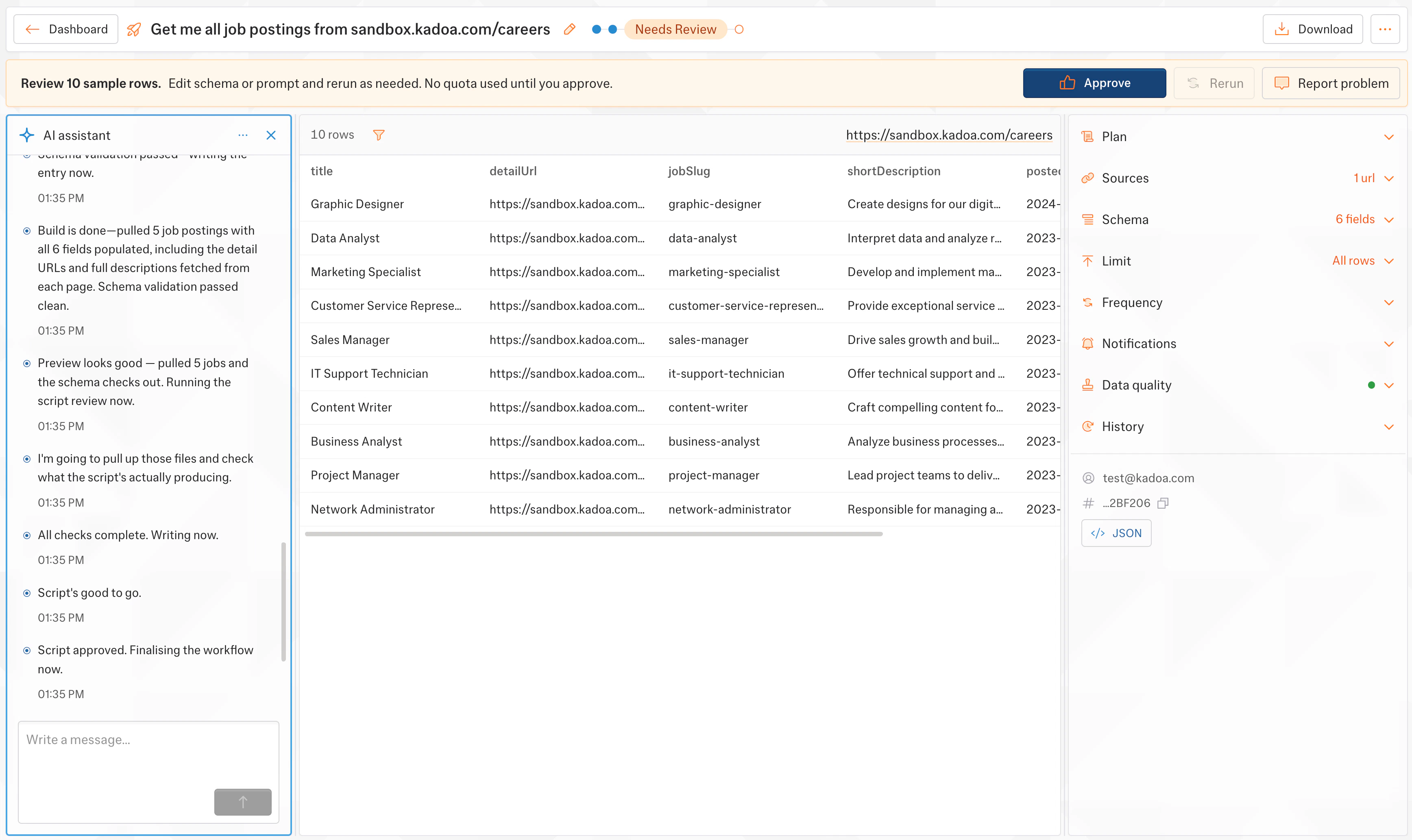Click the Sources link icon
The image size is (1412, 840).
pos(1087,178)
